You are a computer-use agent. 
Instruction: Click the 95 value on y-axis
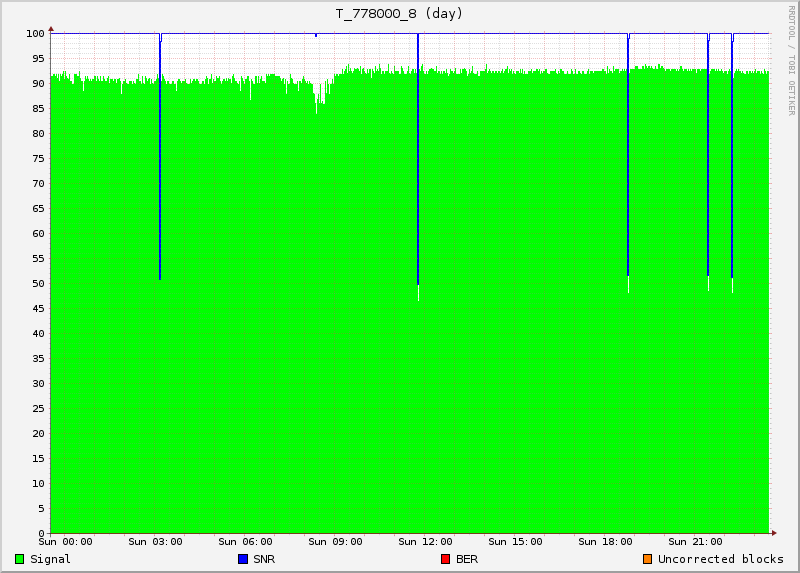(38, 59)
